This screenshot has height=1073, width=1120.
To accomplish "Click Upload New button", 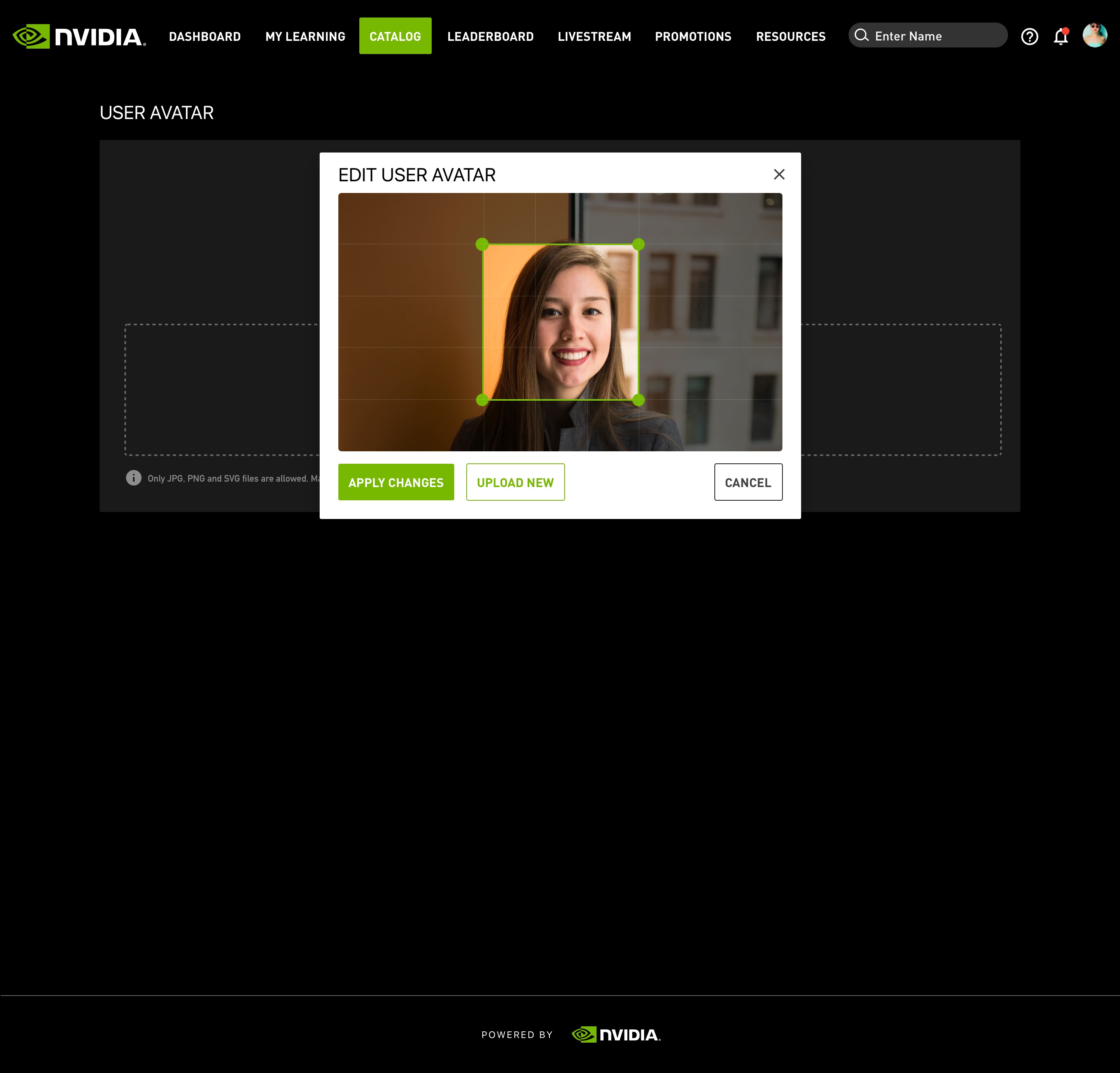I will coord(515,482).
